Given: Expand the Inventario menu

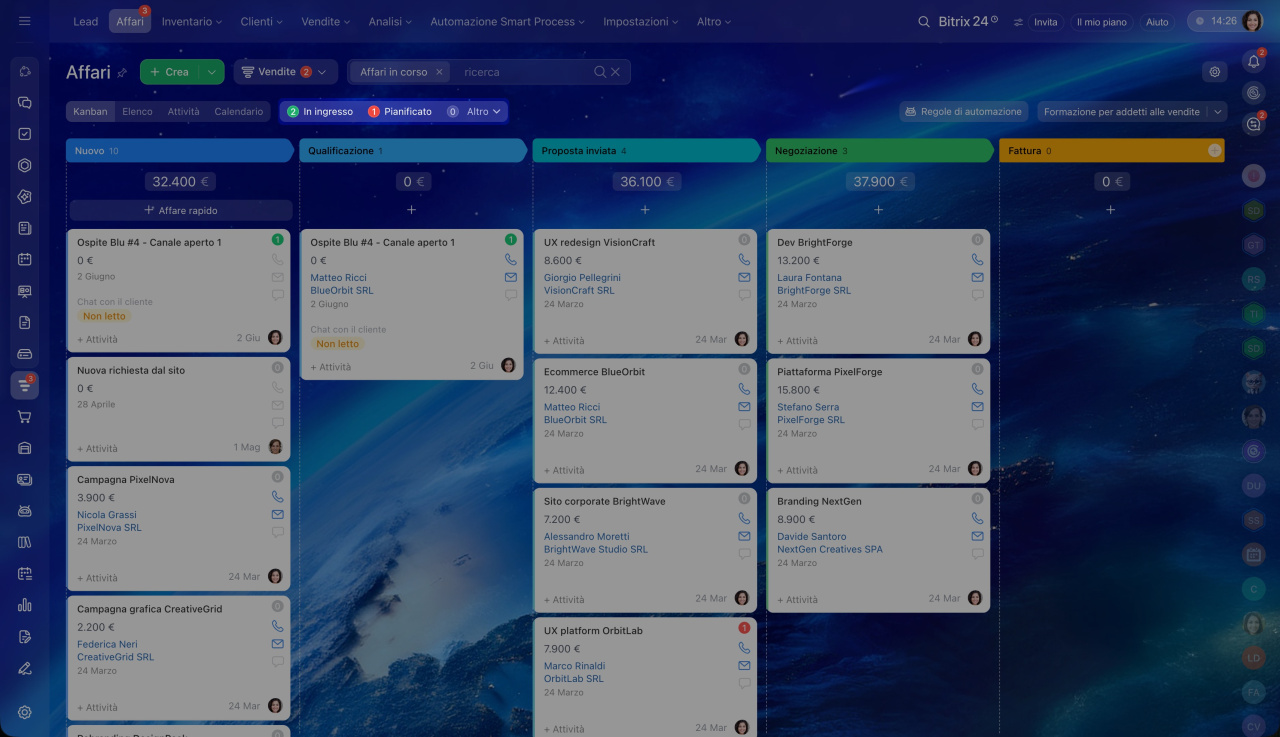Looking at the screenshot, I should tap(192, 21).
